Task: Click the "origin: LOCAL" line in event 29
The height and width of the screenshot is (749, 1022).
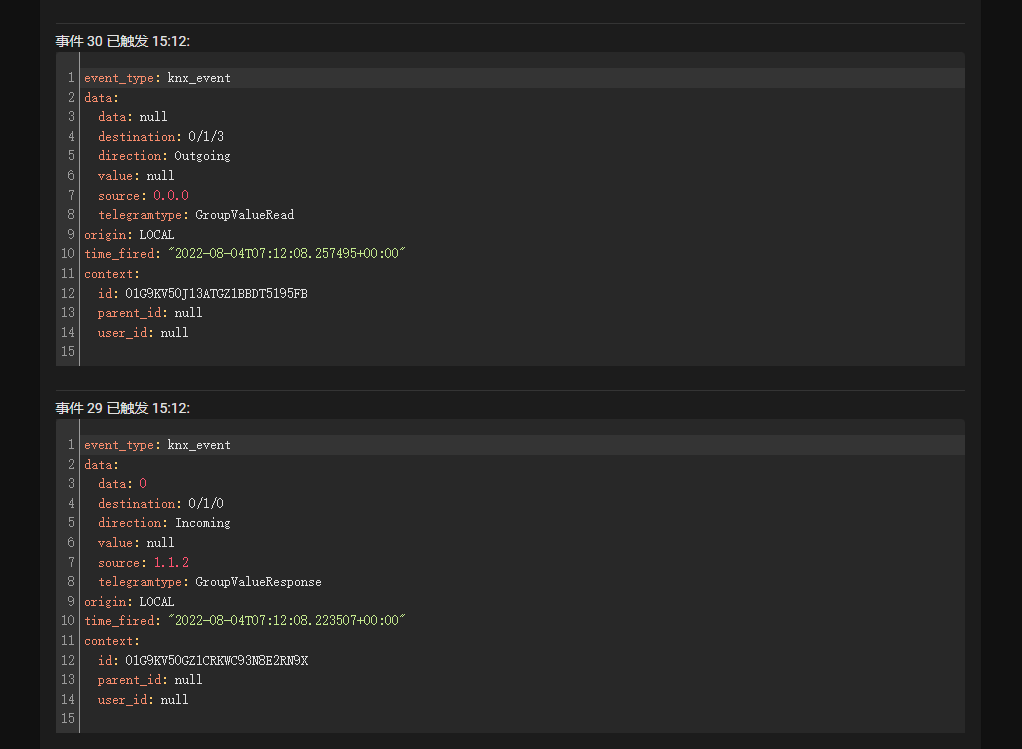Action: pyautogui.click(x=129, y=602)
